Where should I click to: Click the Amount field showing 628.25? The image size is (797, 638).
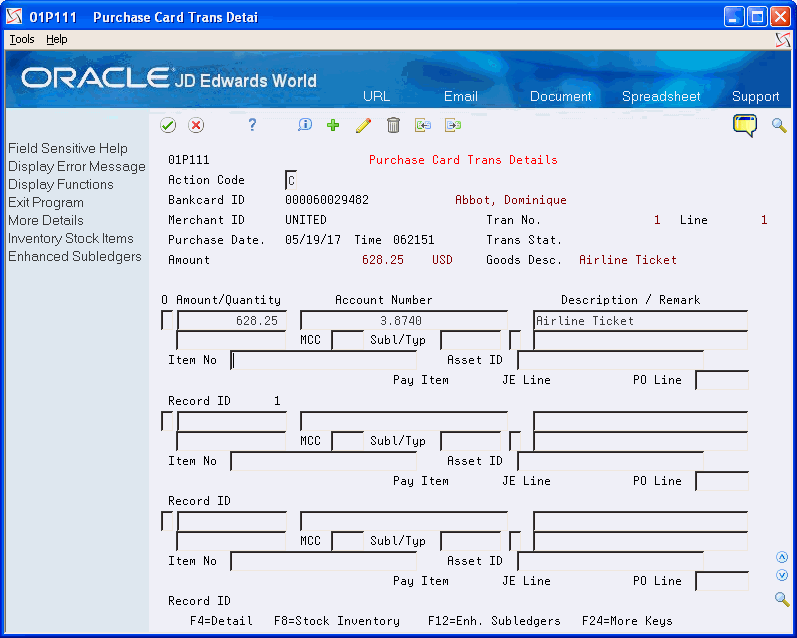pos(231,321)
